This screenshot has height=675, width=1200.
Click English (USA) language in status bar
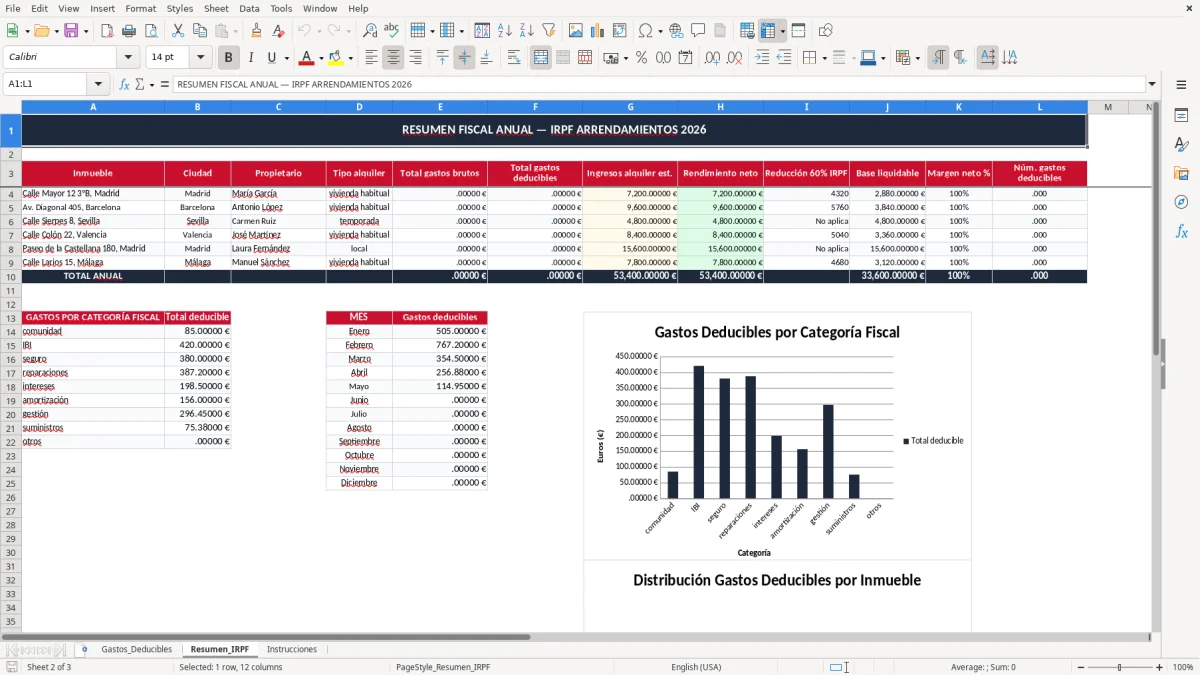tap(696, 667)
